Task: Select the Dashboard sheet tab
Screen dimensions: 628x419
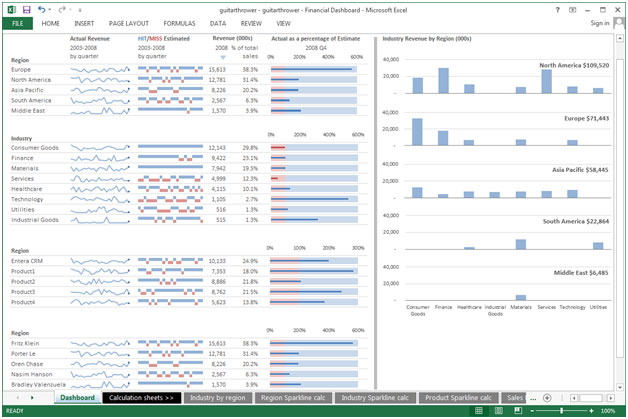Action: point(78,398)
